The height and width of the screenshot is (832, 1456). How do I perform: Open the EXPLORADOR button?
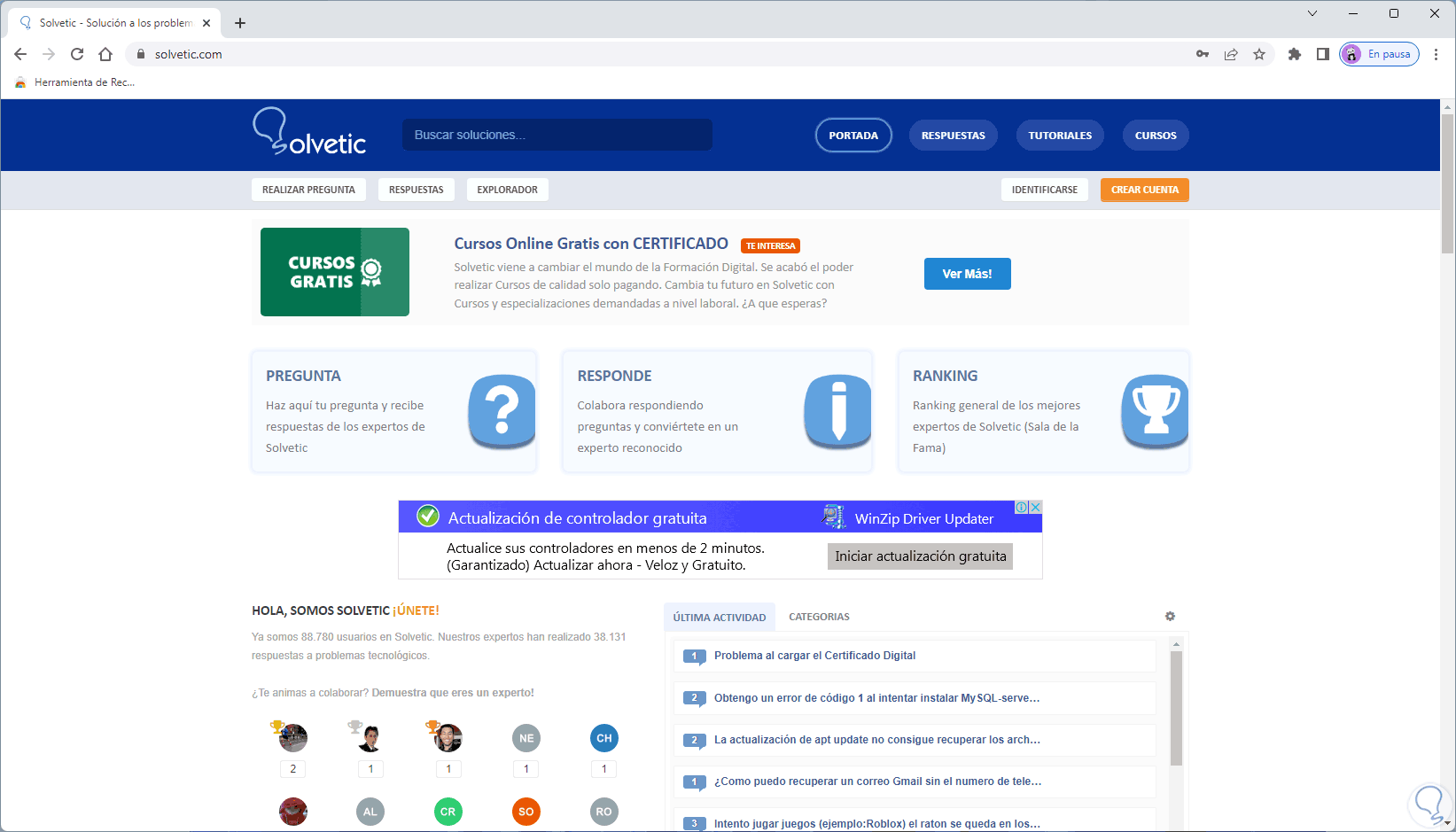point(508,190)
